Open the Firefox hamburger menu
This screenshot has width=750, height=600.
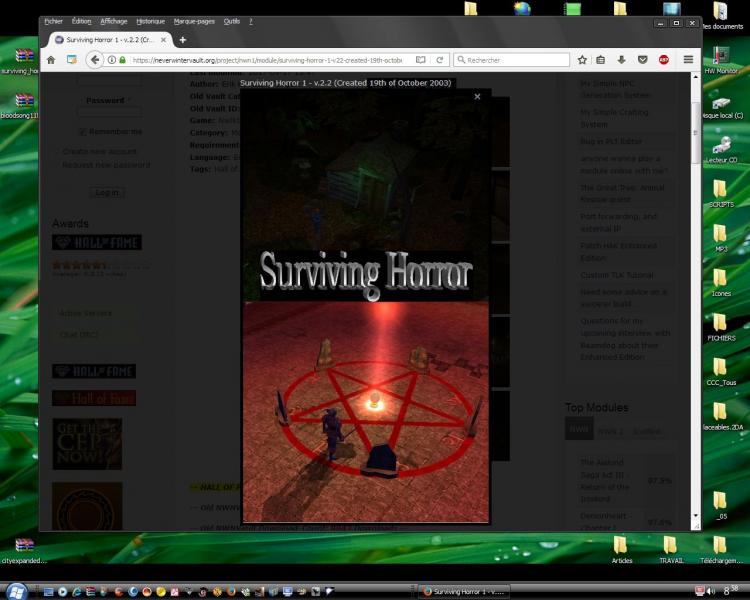tap(688, 60)
